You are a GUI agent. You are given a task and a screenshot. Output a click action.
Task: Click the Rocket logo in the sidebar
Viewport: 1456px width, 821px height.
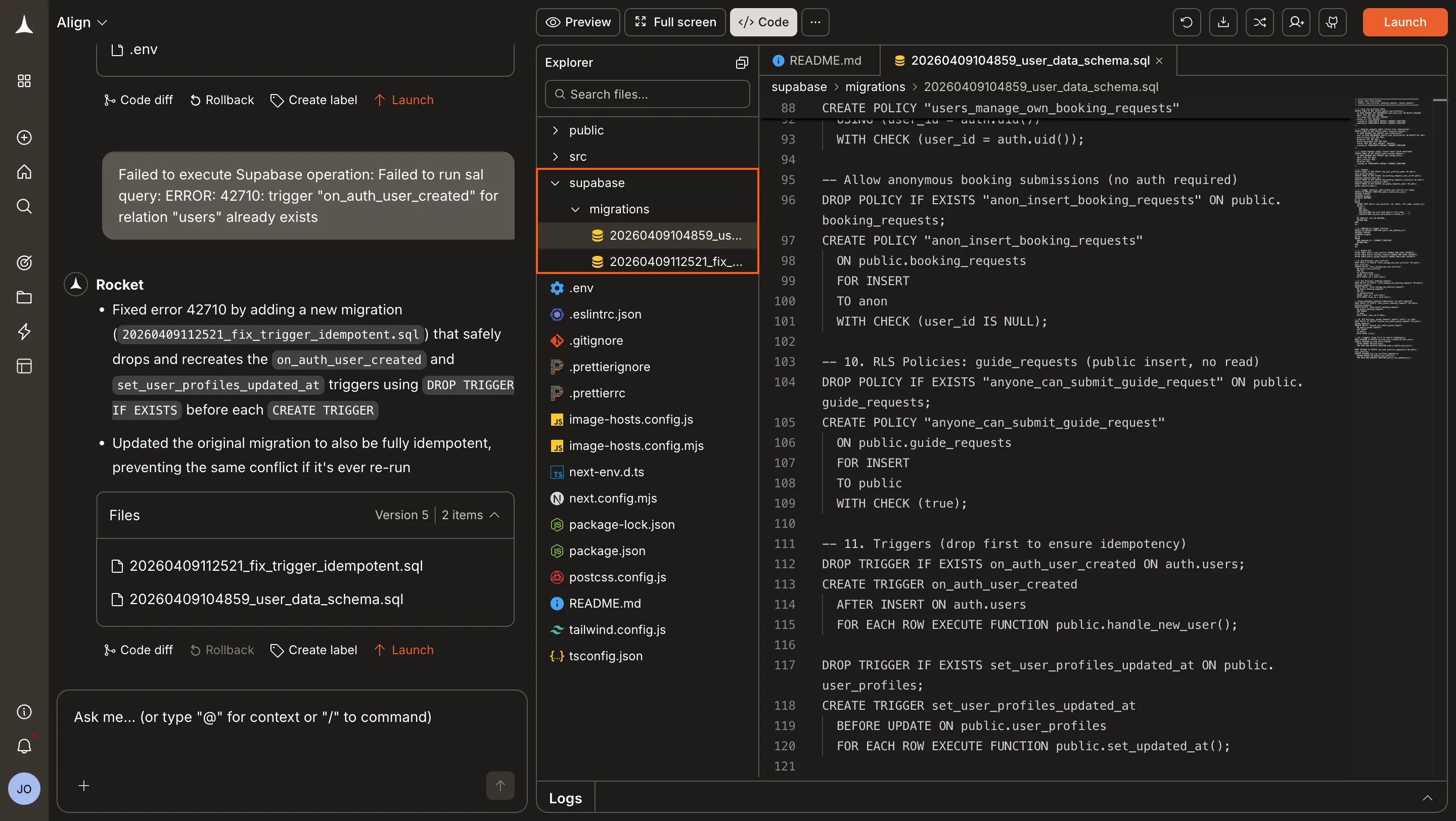(24, 24)
